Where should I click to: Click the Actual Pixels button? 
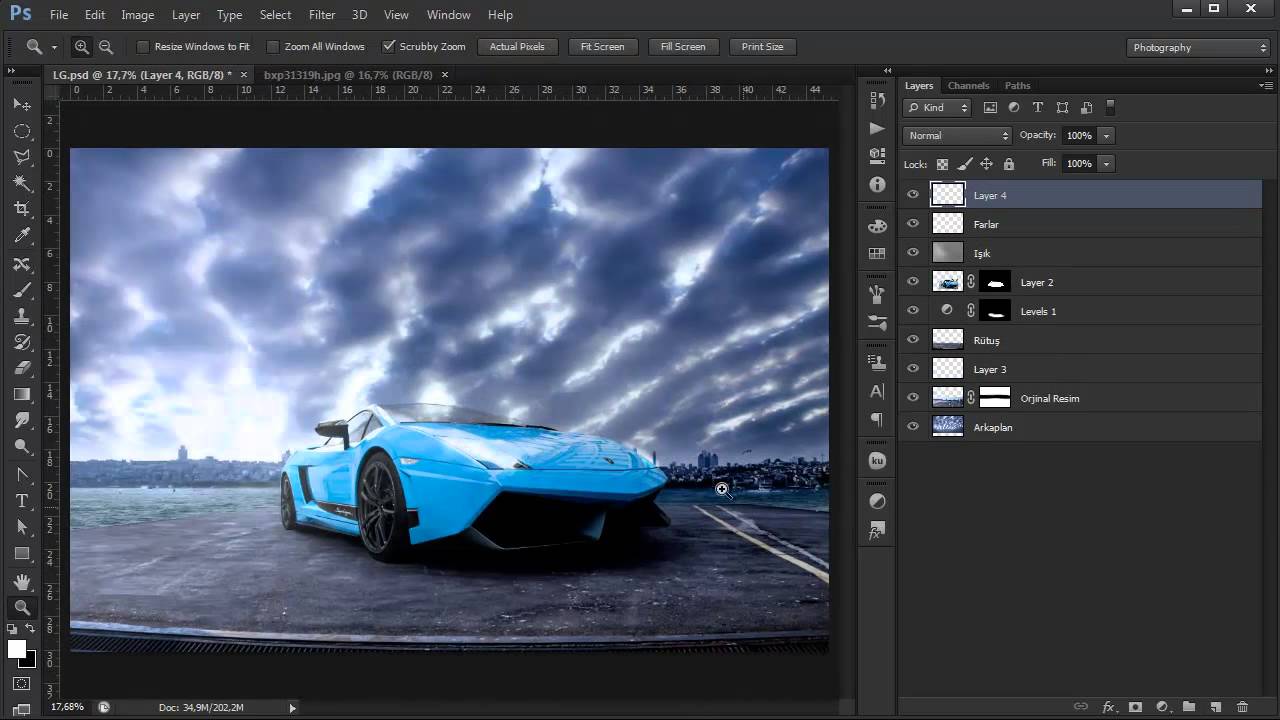pyautogui.click(x=517, y=47)
